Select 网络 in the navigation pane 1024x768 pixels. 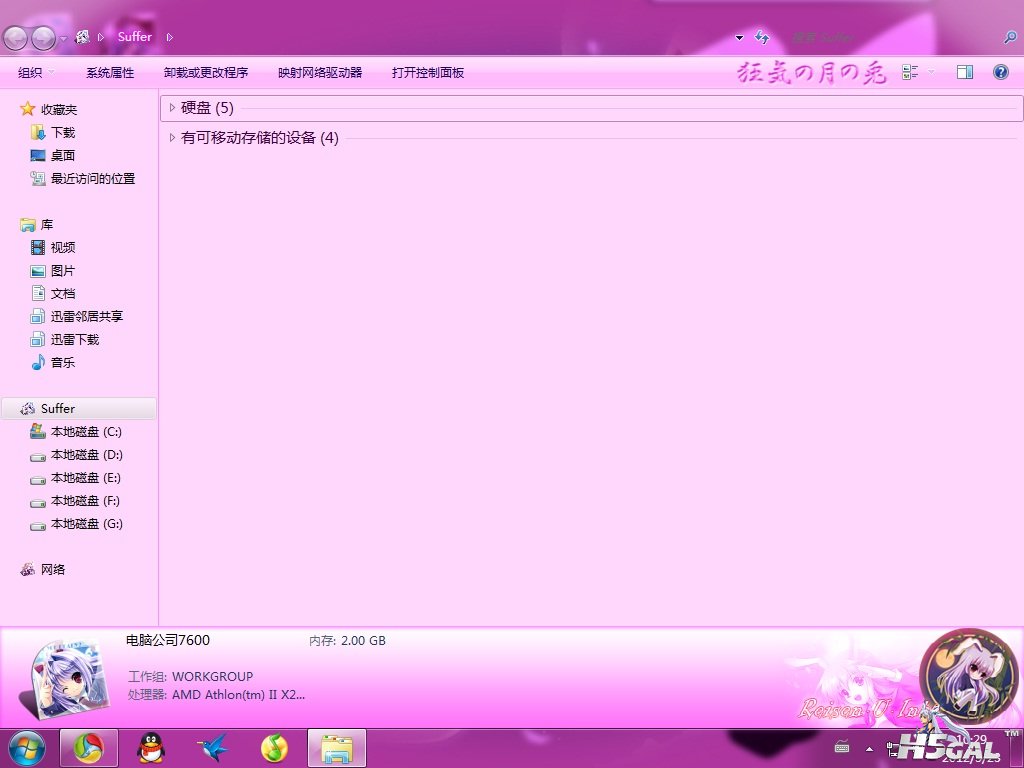tap(53, 569)
